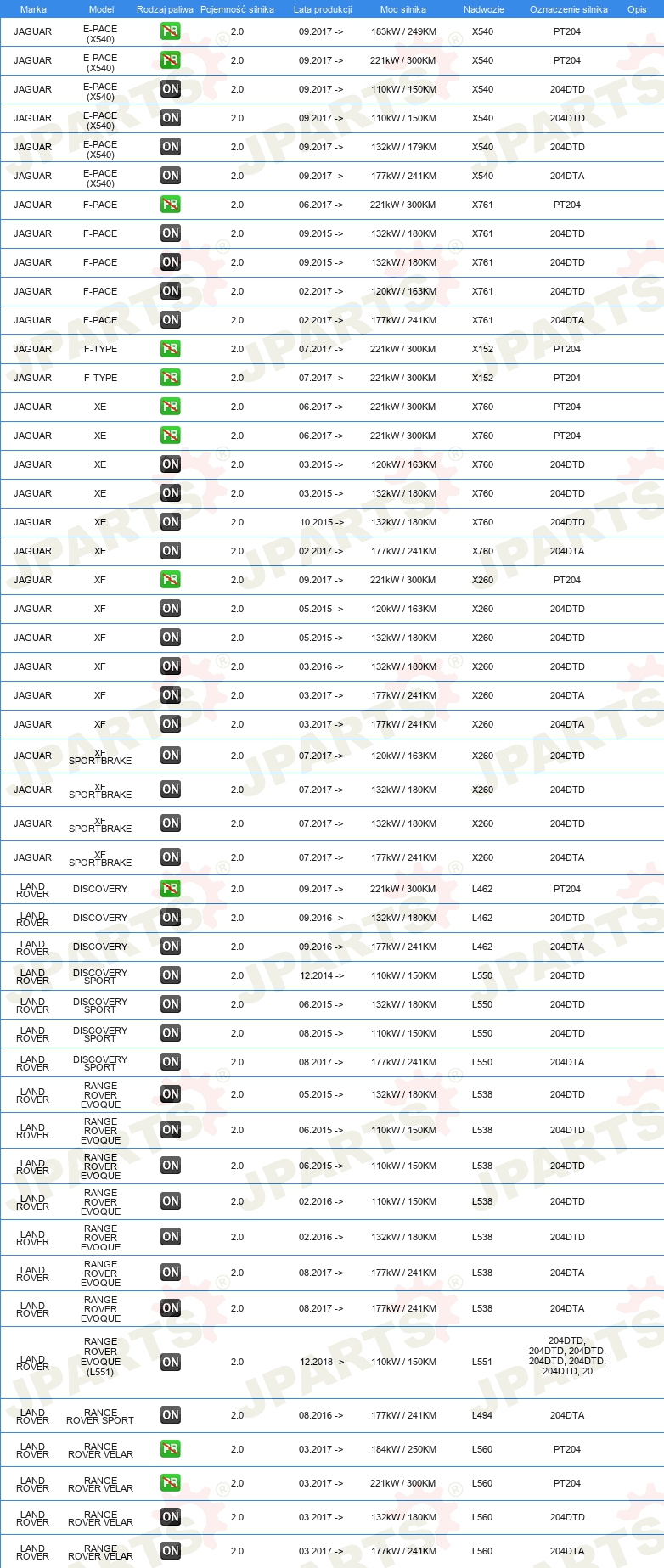Click the '12.2018 ->' production date cell
Image resolution: width=664 pixels, height=1568 pixels.
tap(321, 1362)
